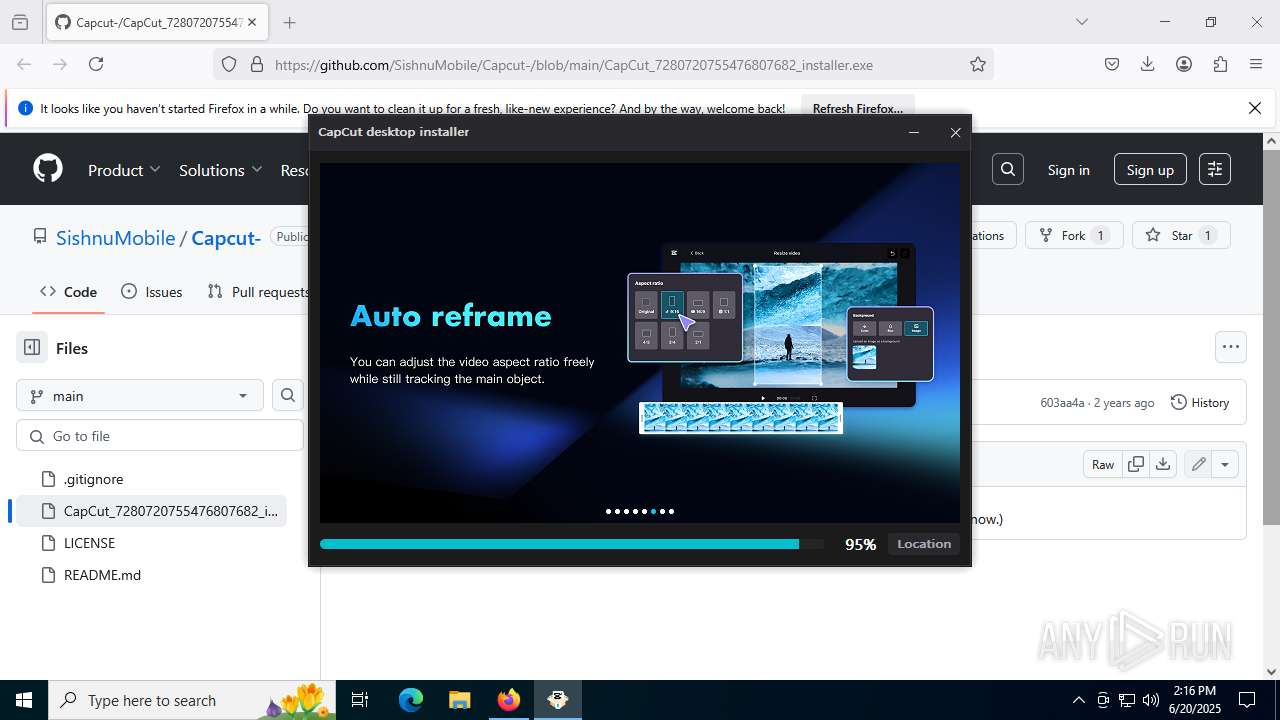Click the Type here to search box
This screenshot has height=720, width=1280.
point(192,700)
